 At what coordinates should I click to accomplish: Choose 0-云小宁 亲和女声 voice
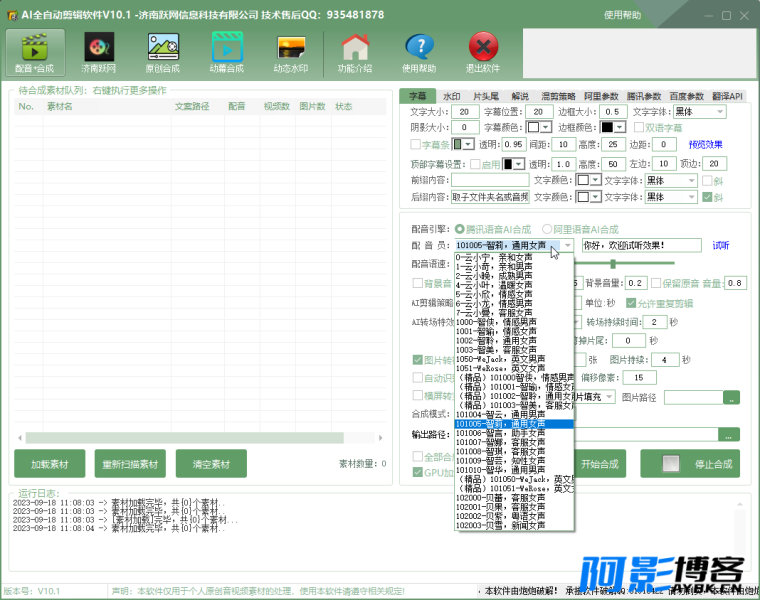514,257
